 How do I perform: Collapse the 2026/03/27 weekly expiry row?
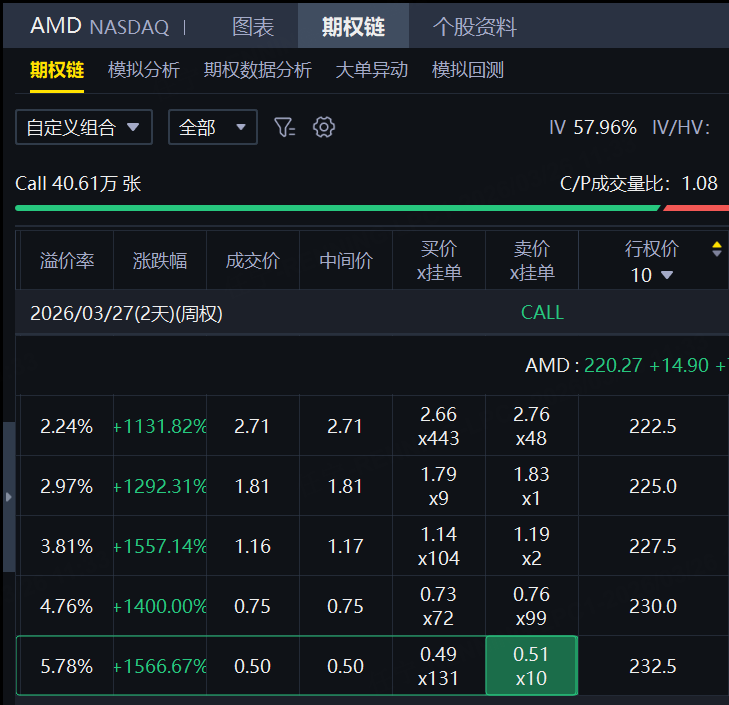pos(126,313)
